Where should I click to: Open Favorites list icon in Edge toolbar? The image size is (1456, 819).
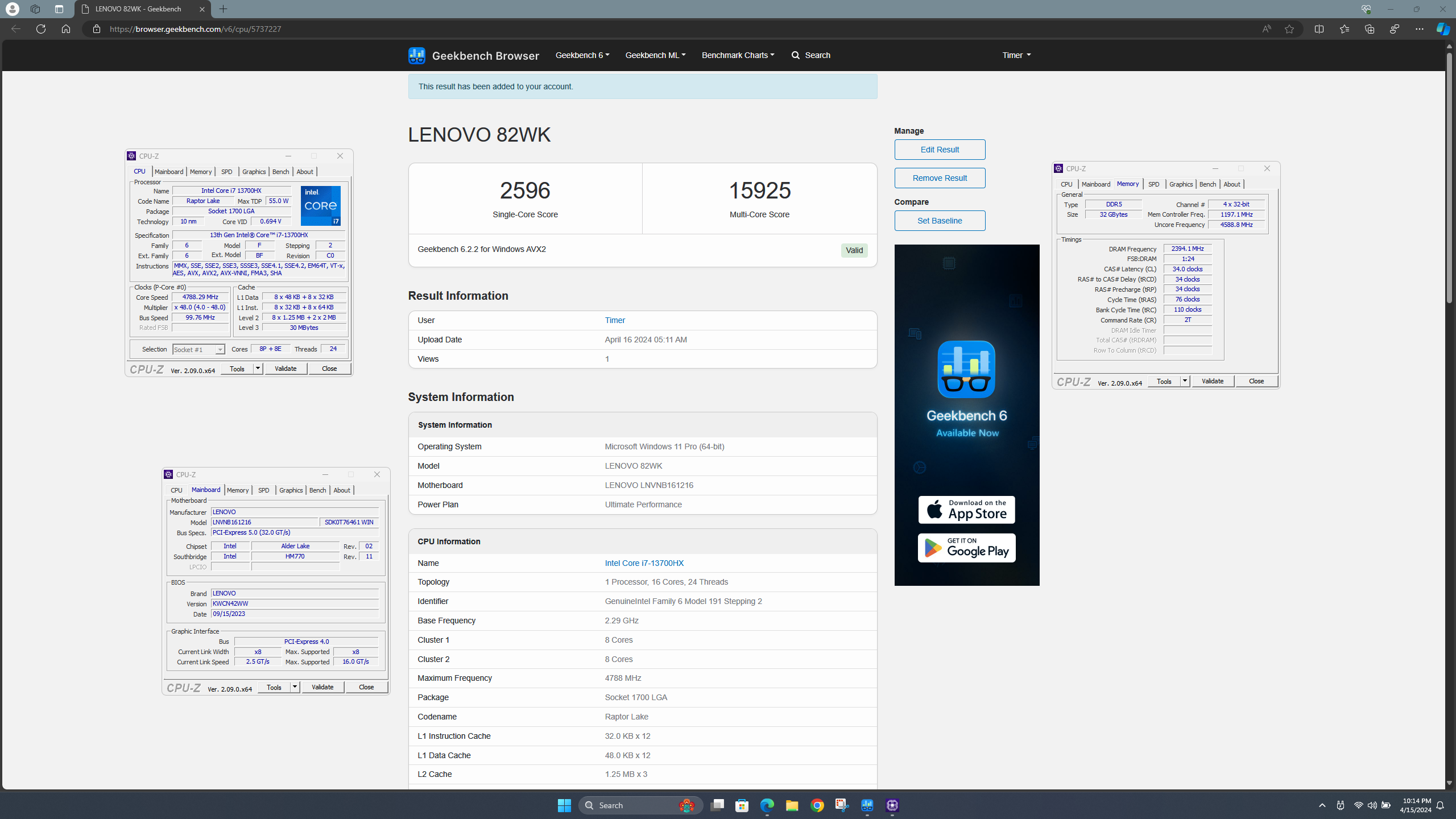pyautogui.click(x=1344, y=29)
